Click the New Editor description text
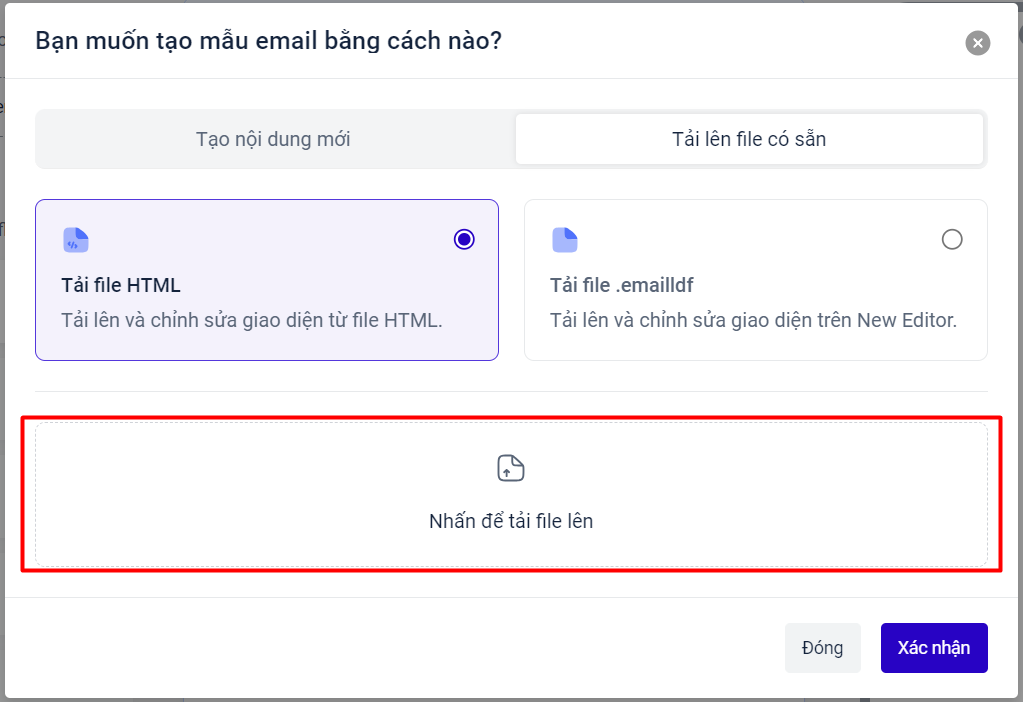 (x=754, y=320)
